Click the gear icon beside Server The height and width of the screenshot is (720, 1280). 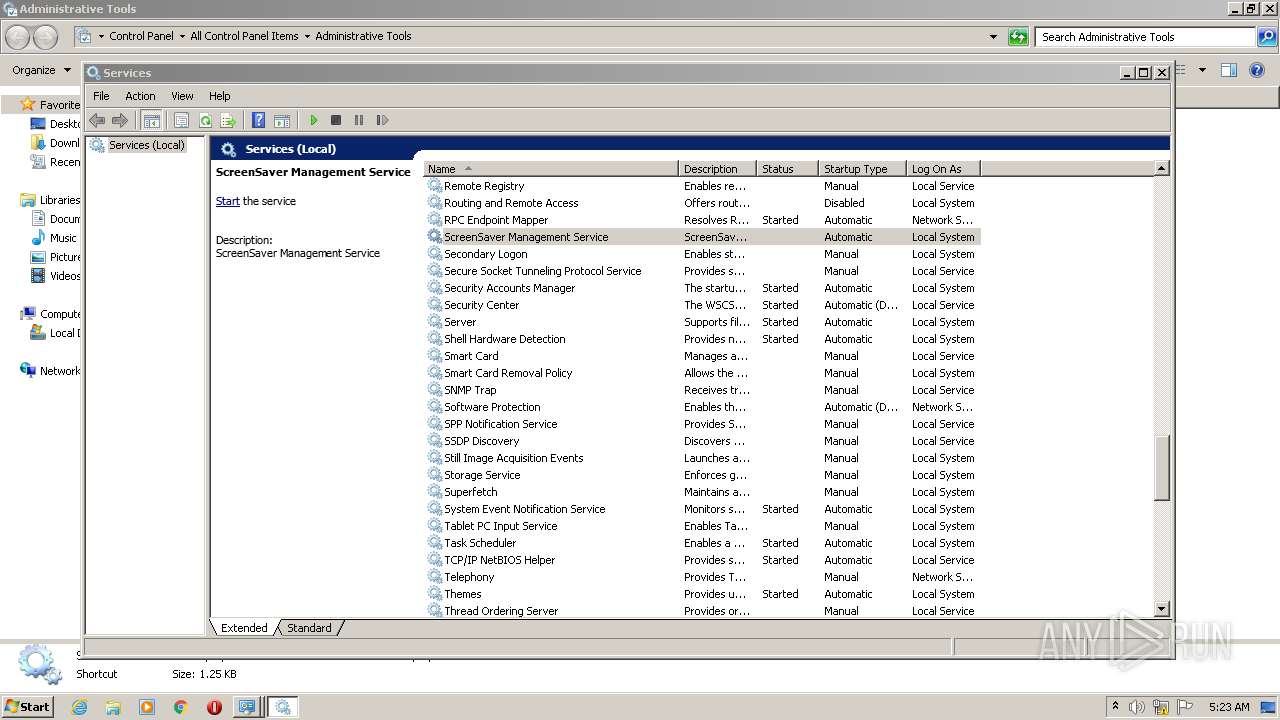click(x=435, y=322)
